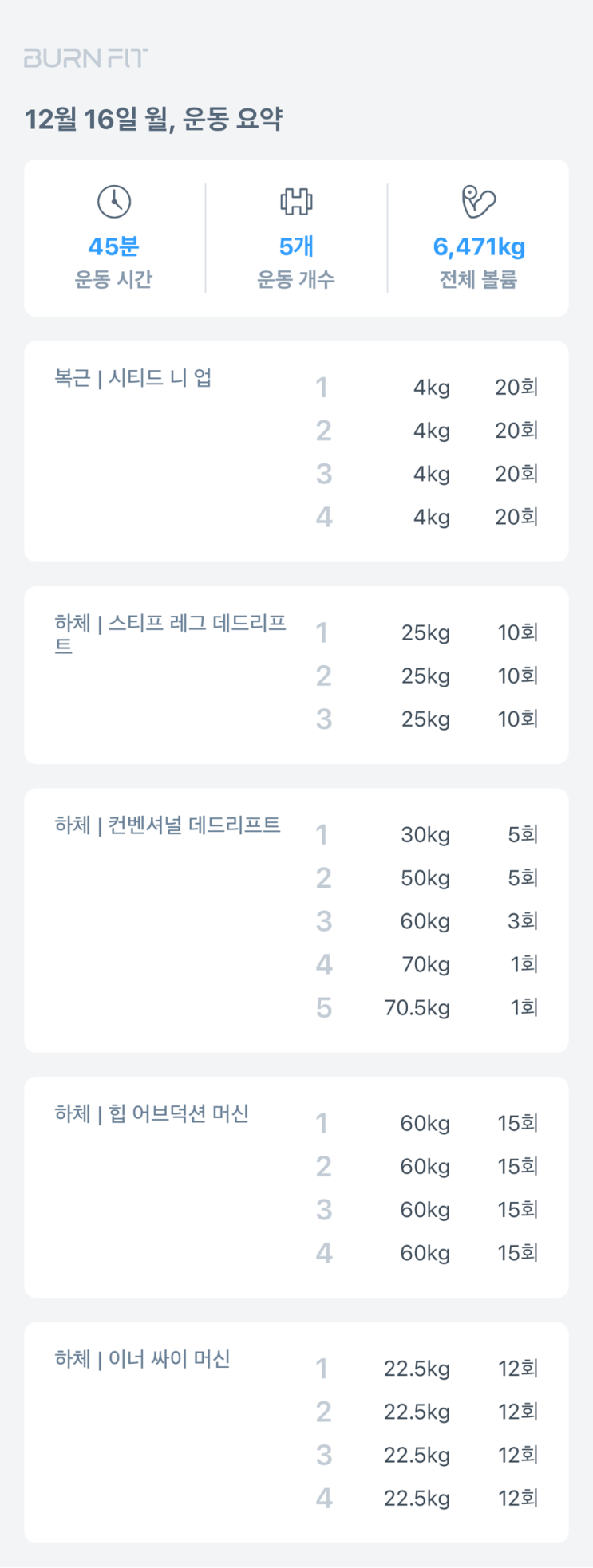Open the 컨벤셔널 데드리프트 exercise title

tap(168, 825)
